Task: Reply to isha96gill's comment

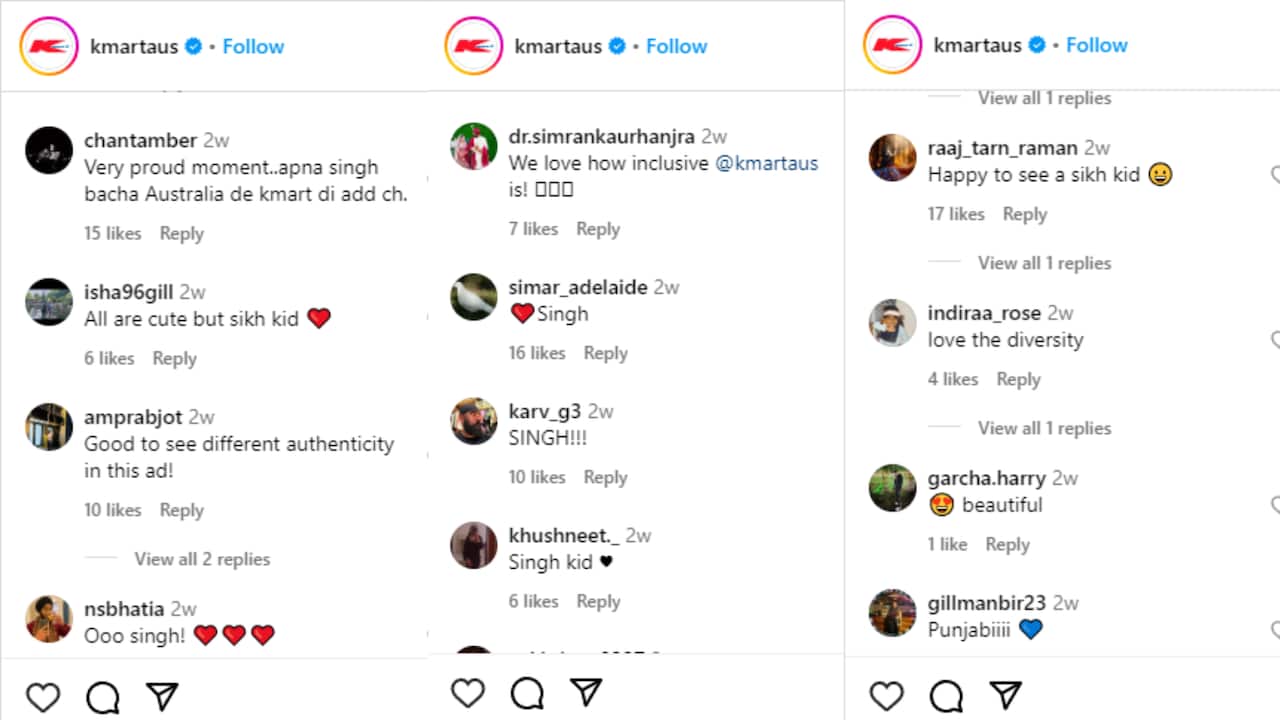Action: point(174,358)
